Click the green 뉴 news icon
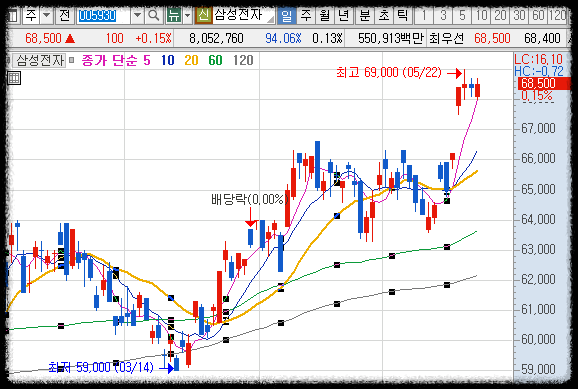The image size is (578, 389). (x=173, y=16)
